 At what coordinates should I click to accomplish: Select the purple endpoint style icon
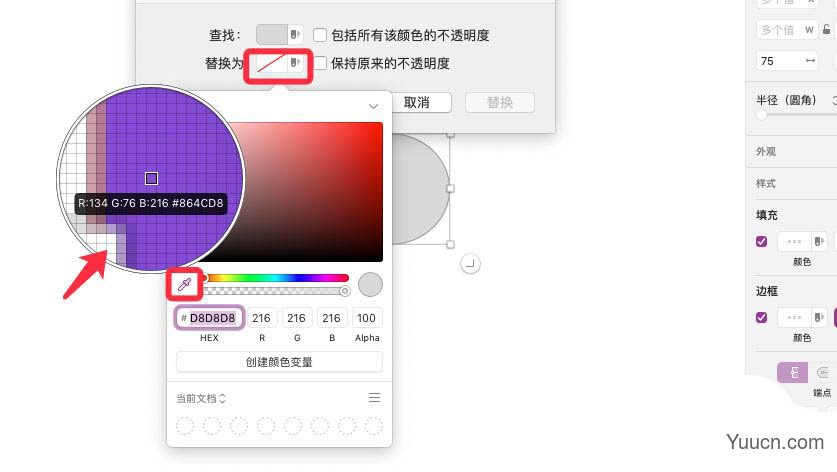point(793,373)
